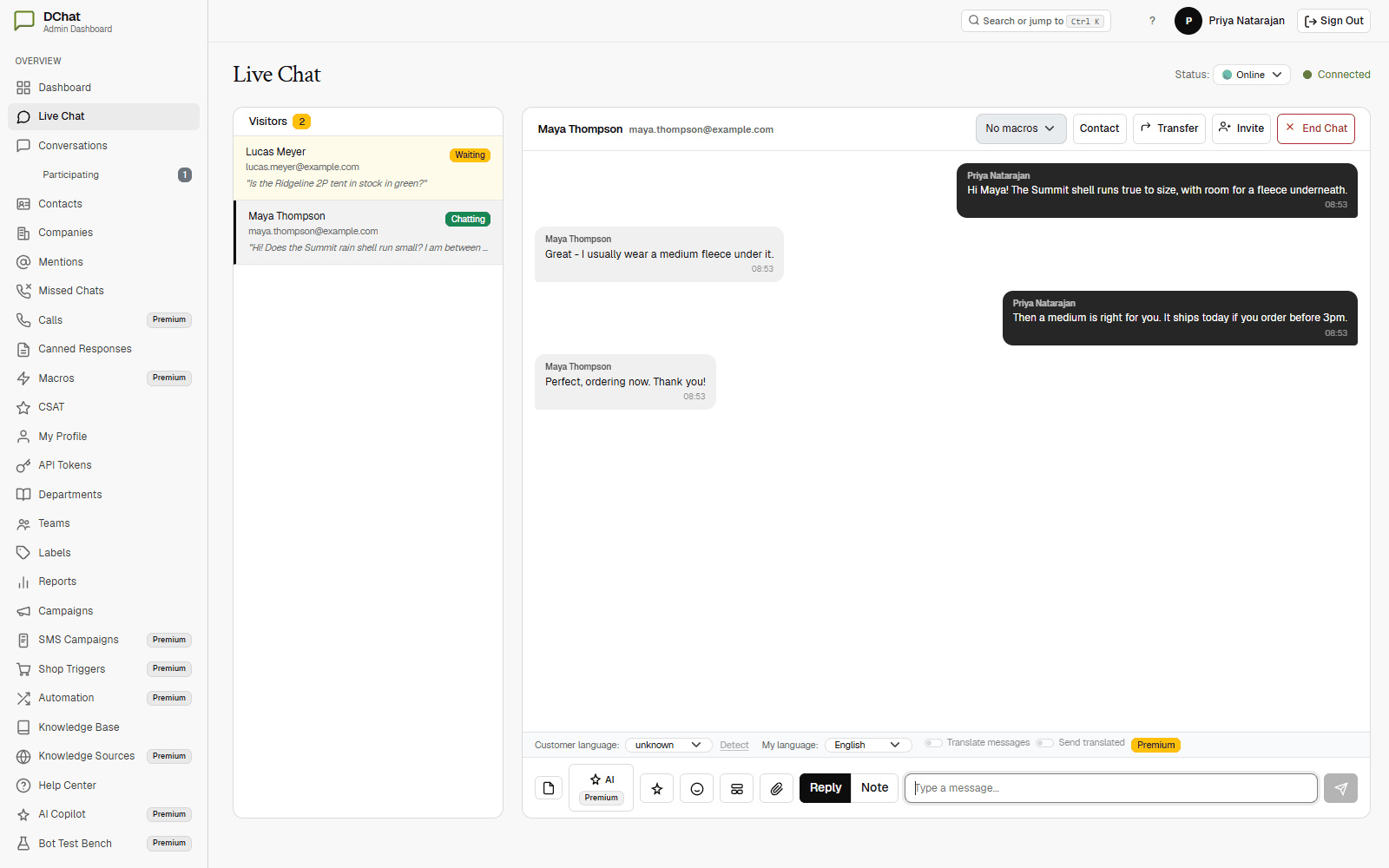
Task: Open the Online status dropdown
Action: click(x=1252, y=75)
